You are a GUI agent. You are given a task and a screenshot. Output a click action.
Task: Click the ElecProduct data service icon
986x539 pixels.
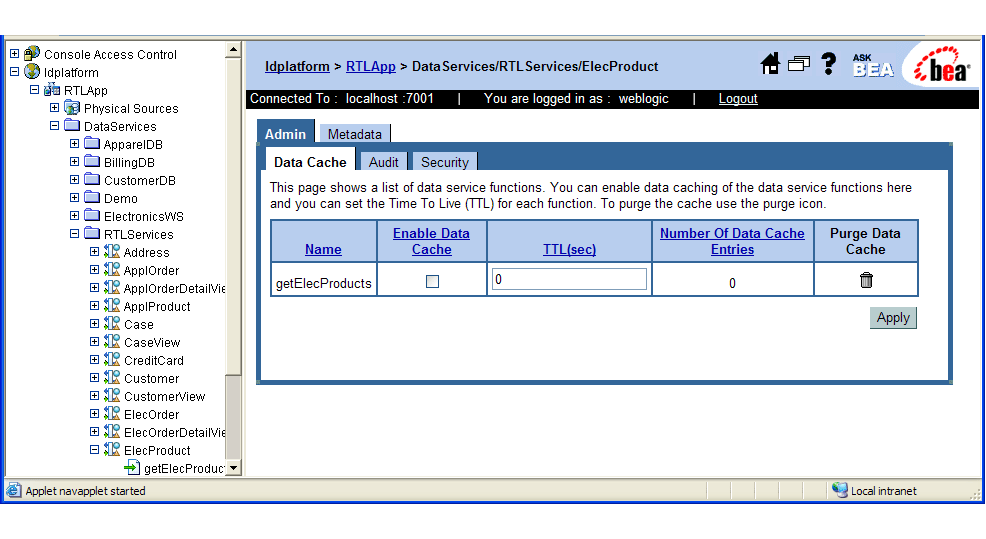pos(112,450)
